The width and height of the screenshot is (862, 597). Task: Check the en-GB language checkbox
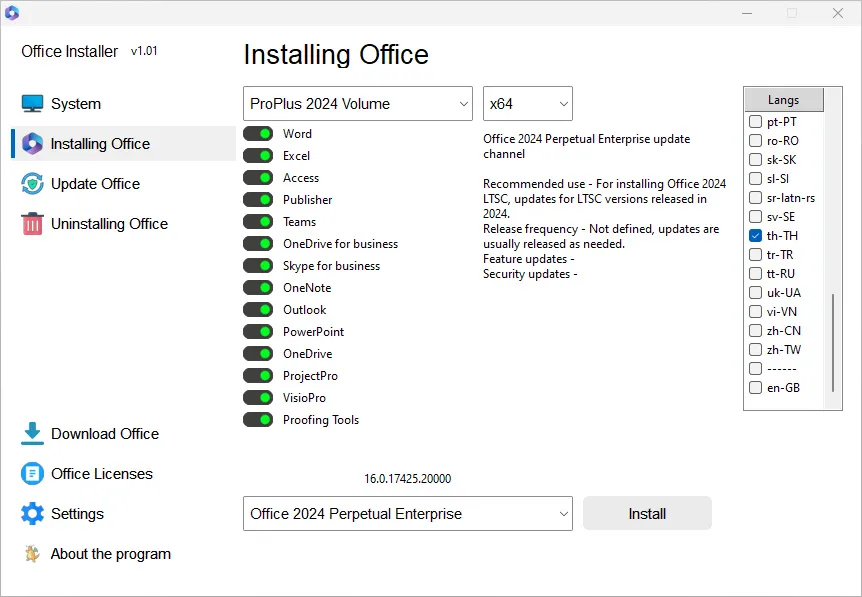(755, 388)
